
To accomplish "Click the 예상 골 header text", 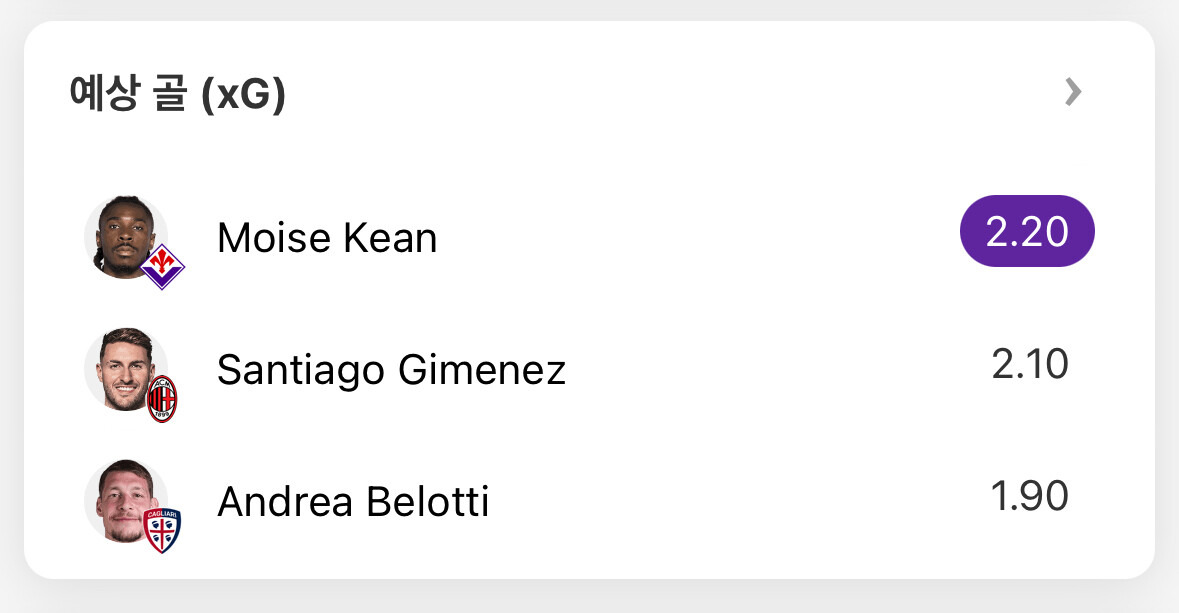I will coord(128,95).
